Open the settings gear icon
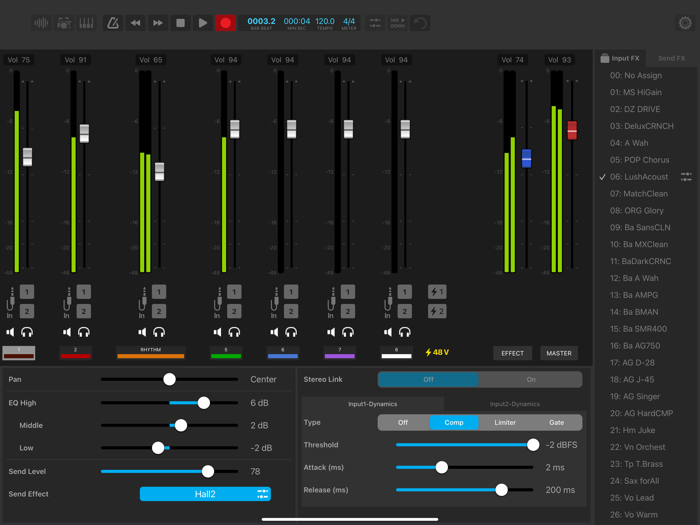 pos(685,22)
